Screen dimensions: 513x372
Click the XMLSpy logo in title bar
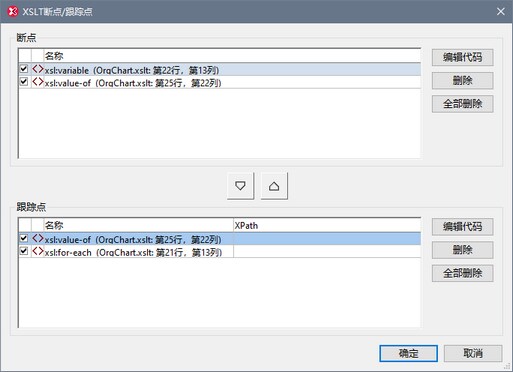point(13,11)
